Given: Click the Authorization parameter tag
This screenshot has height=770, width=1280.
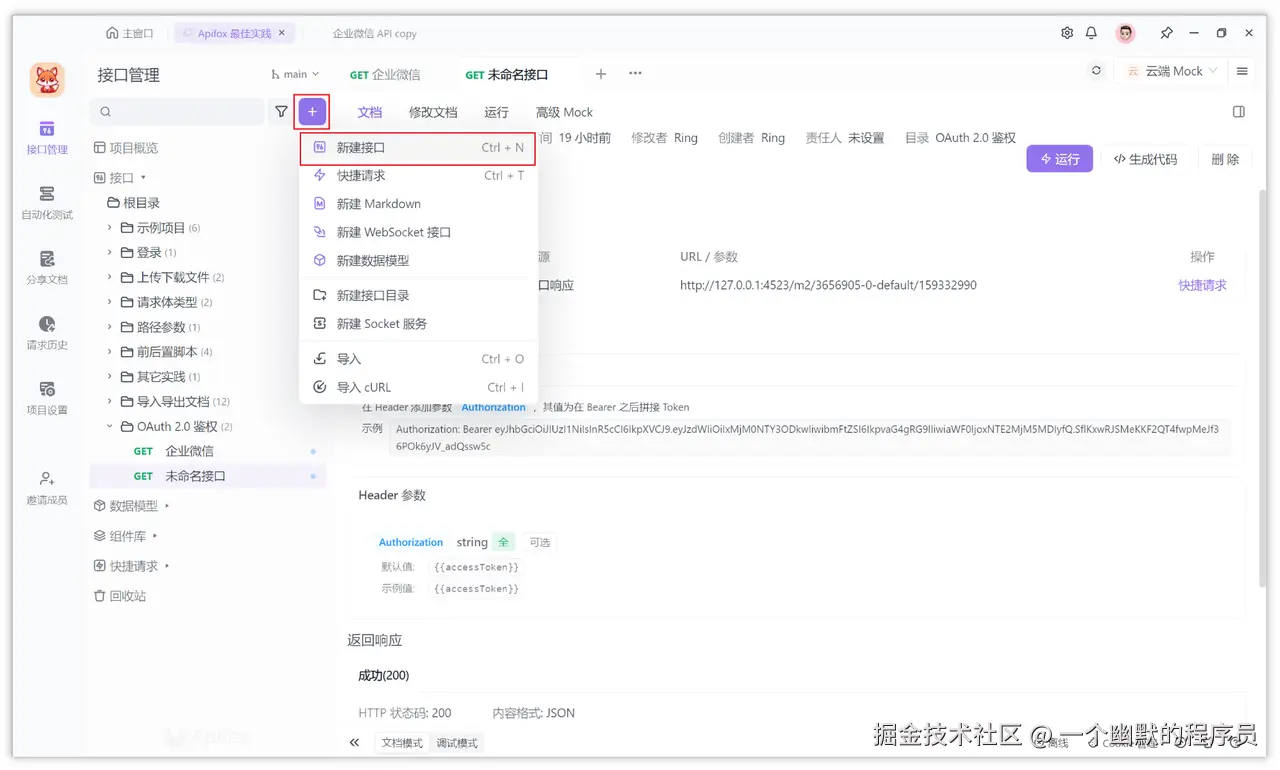Looking at the screenshot, I should coord(410,542).
